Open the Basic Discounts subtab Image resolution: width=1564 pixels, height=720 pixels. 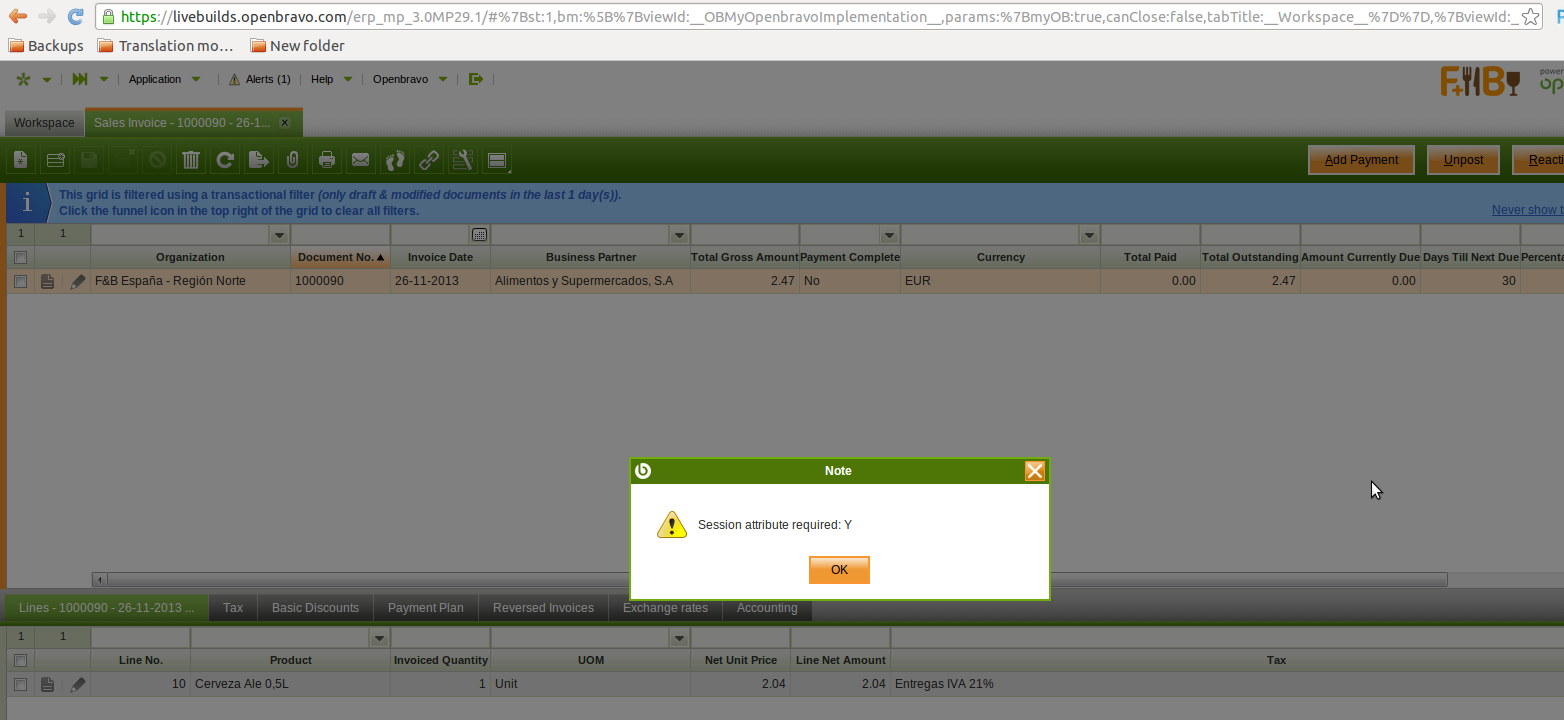[315, 608]
